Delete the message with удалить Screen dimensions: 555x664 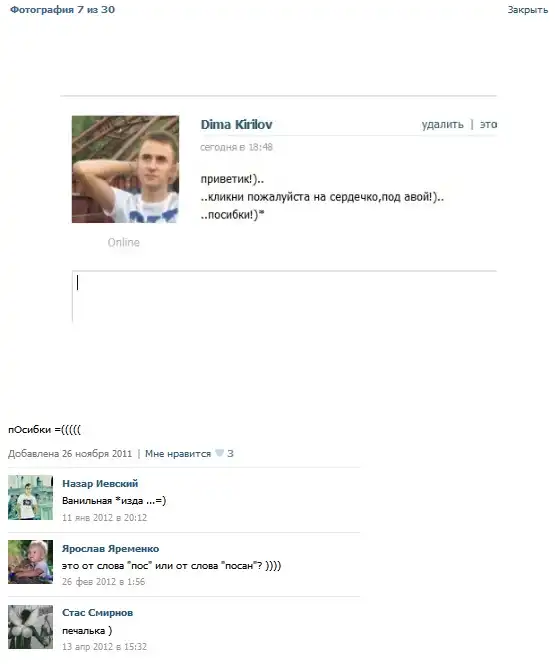[x=442, y=124]
